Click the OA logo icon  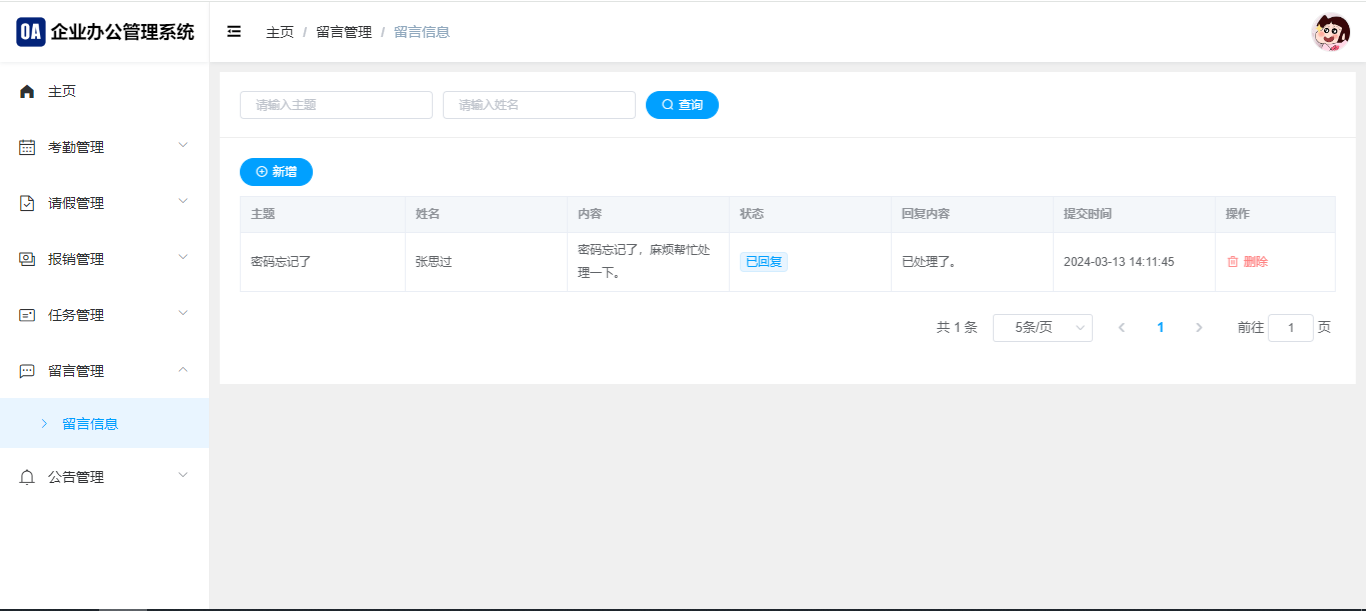coord(31,32)
